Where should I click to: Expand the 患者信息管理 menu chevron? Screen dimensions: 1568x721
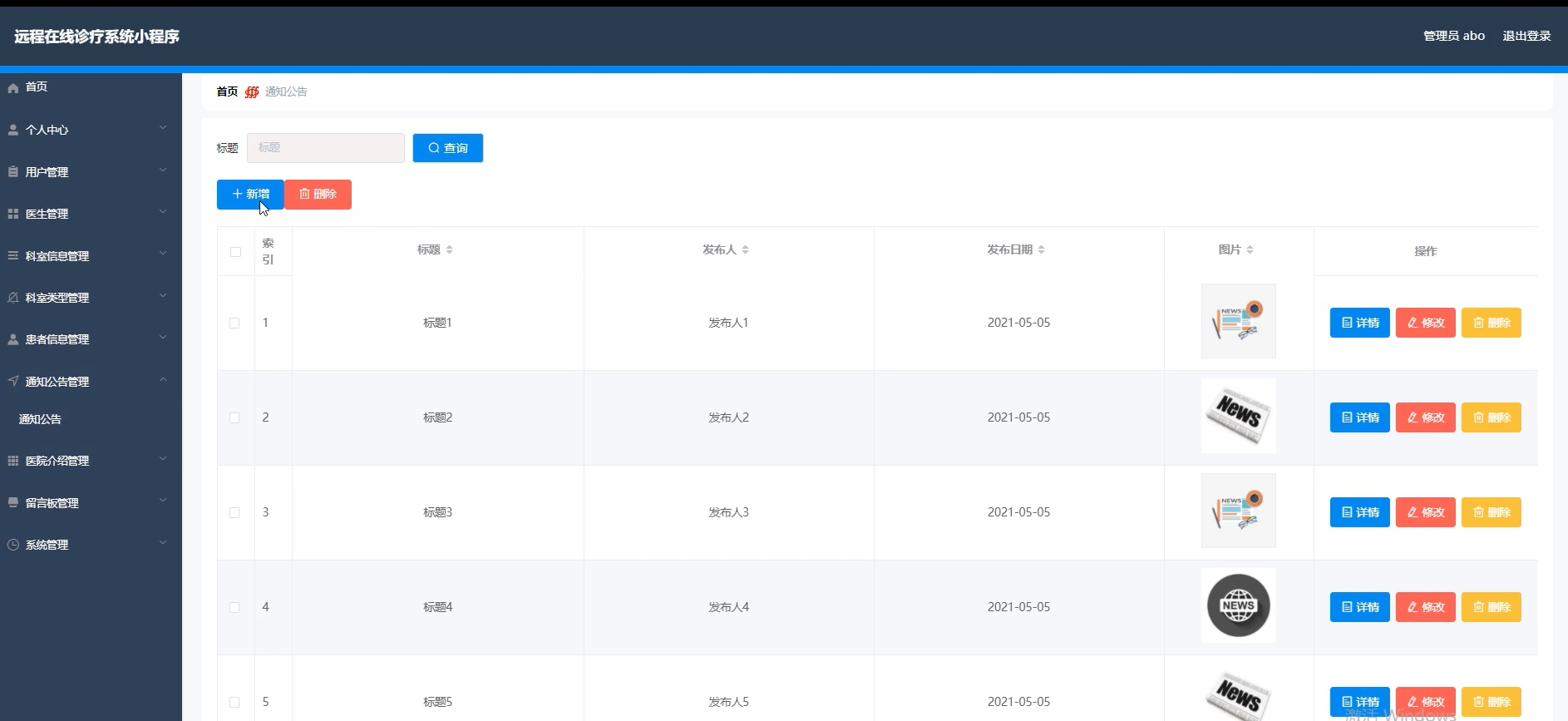tap(163, 338)
